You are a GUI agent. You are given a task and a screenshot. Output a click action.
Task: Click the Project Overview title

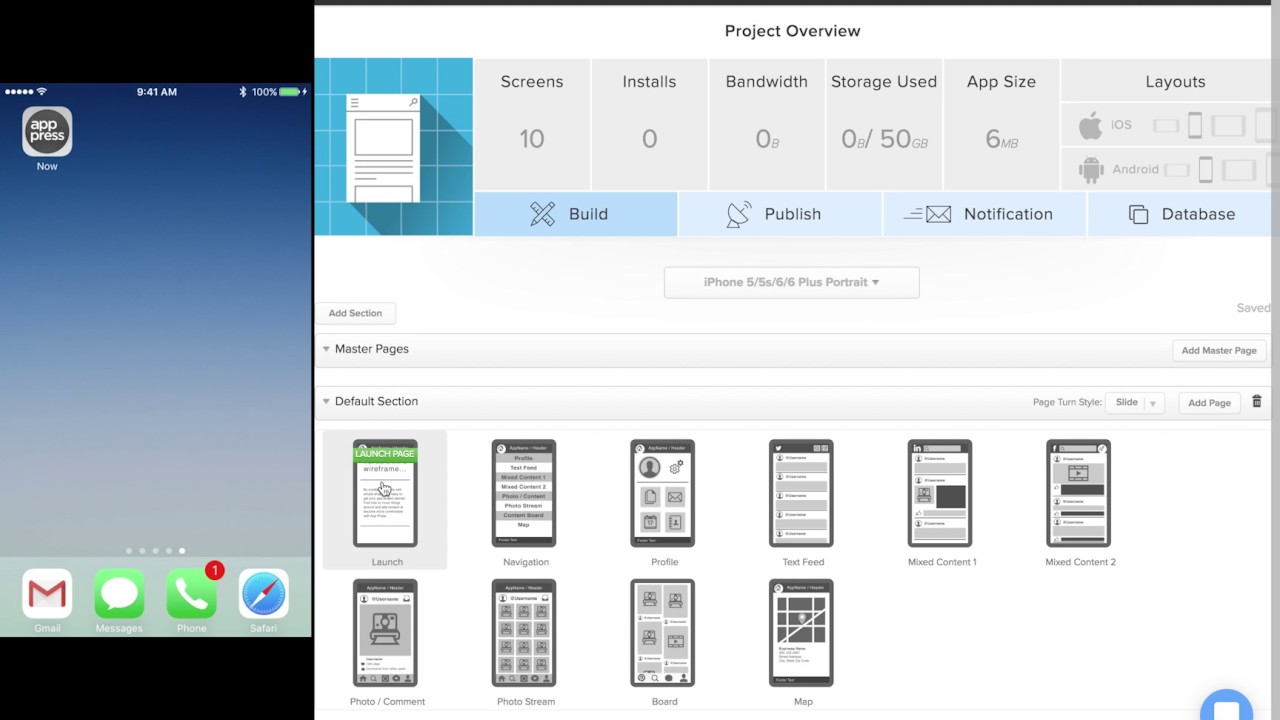pos(793,31)
